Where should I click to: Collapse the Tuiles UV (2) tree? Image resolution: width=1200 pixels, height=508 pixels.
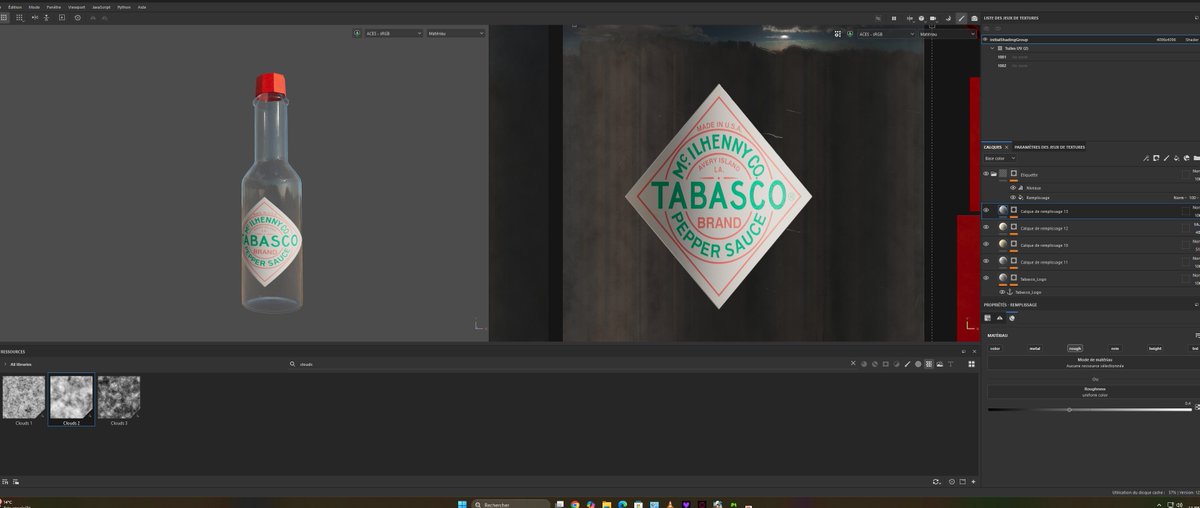[x=992, y=48]
